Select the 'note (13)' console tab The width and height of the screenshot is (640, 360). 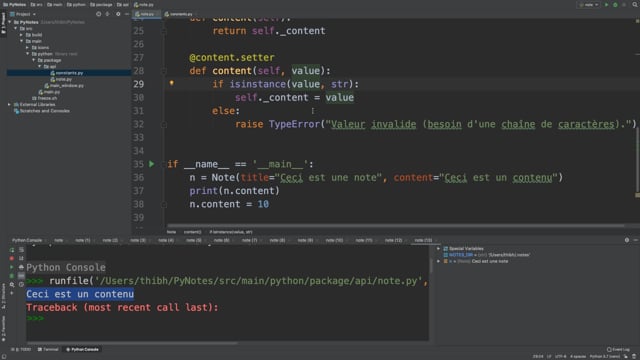(x=423, y=240)
